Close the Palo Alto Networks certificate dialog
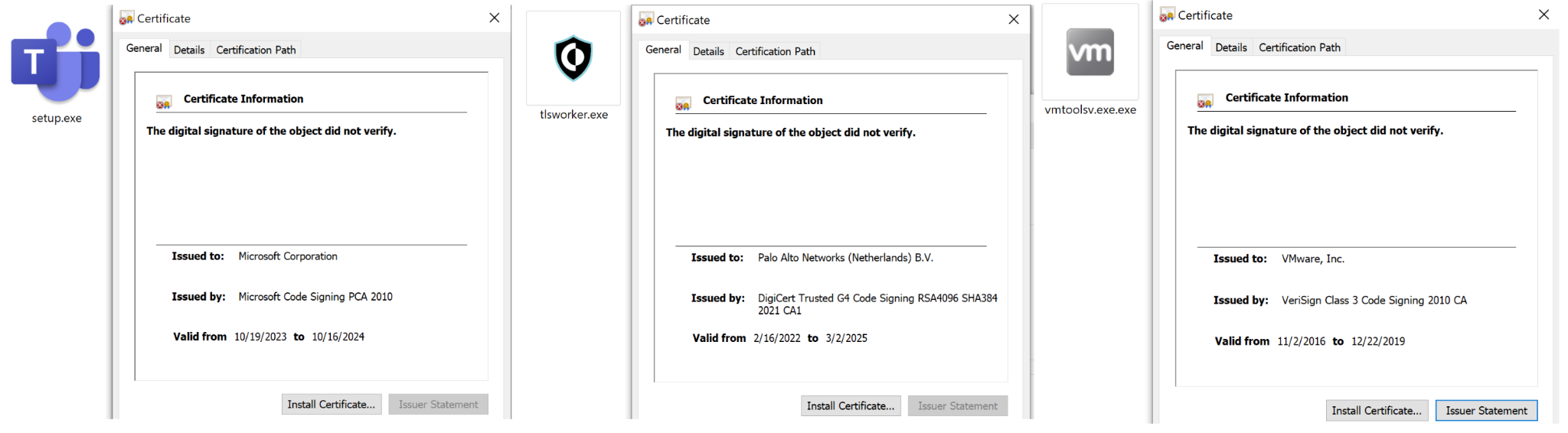 click(x=1014, y=20)
